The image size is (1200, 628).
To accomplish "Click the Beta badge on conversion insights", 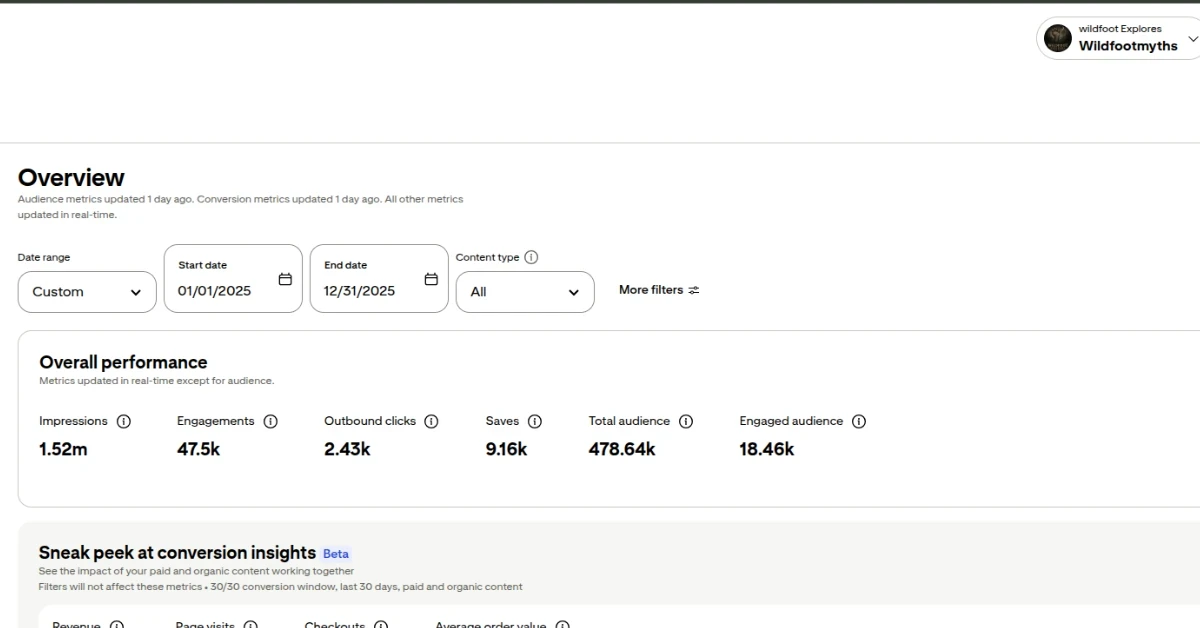I will click(336, 554).
